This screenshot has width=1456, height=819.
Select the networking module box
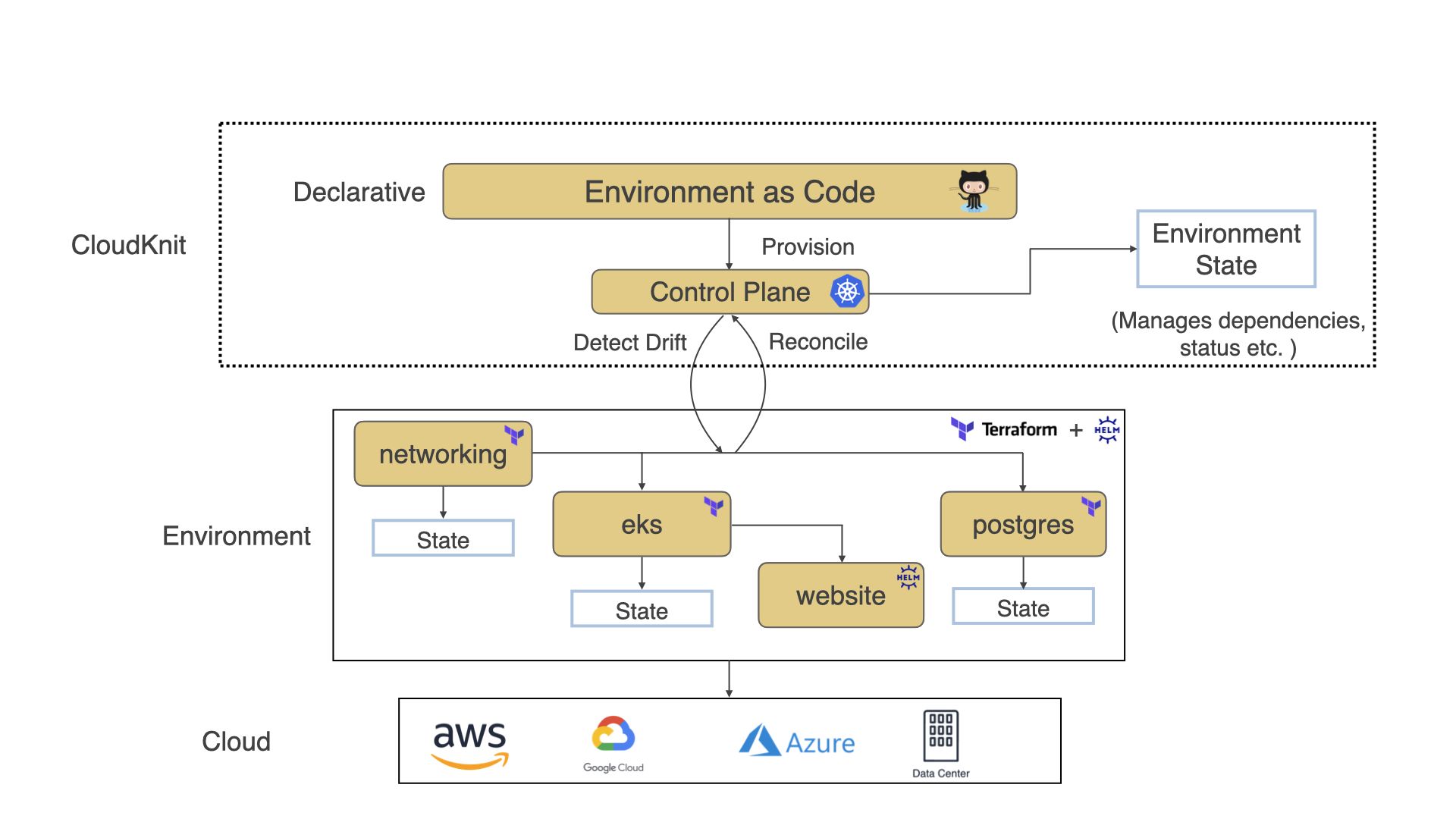(443, 453)
